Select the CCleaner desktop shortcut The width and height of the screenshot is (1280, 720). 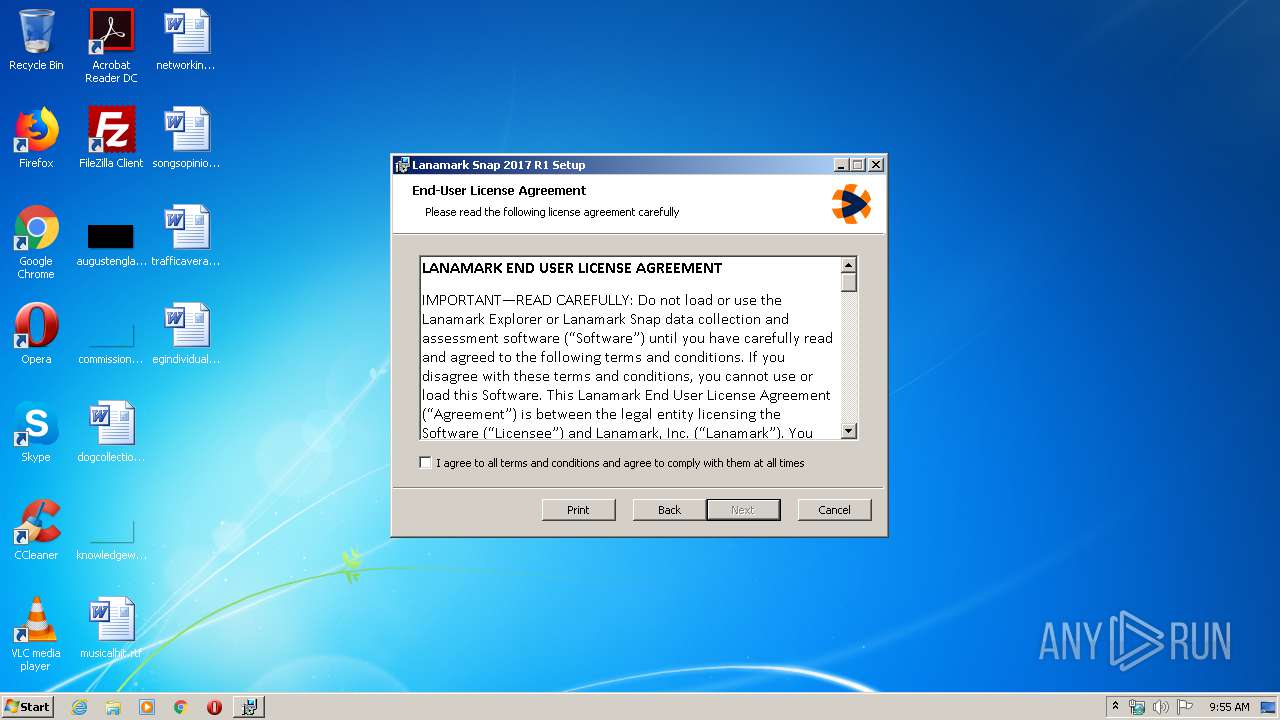point(36,530)
